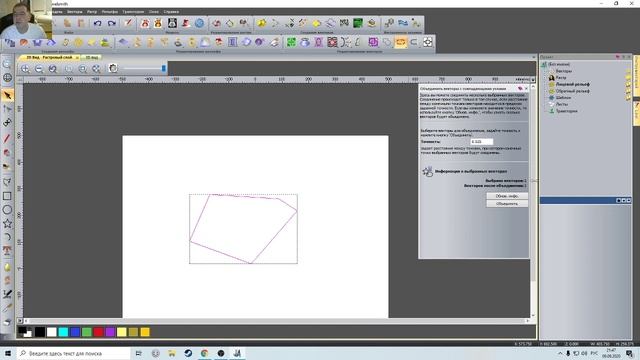The height and width of the screenshot is (360, 640).
Task: Toggle the light bulb beside Векторы
Action: click(x=628, y=71)
